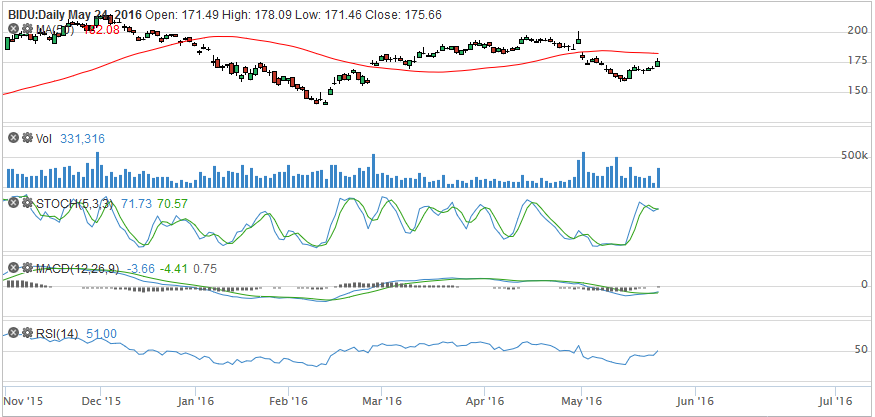This screenshot has width=875, height=417.
Task: Click the Mar '16 date axis label
Action: coord(382,401)
